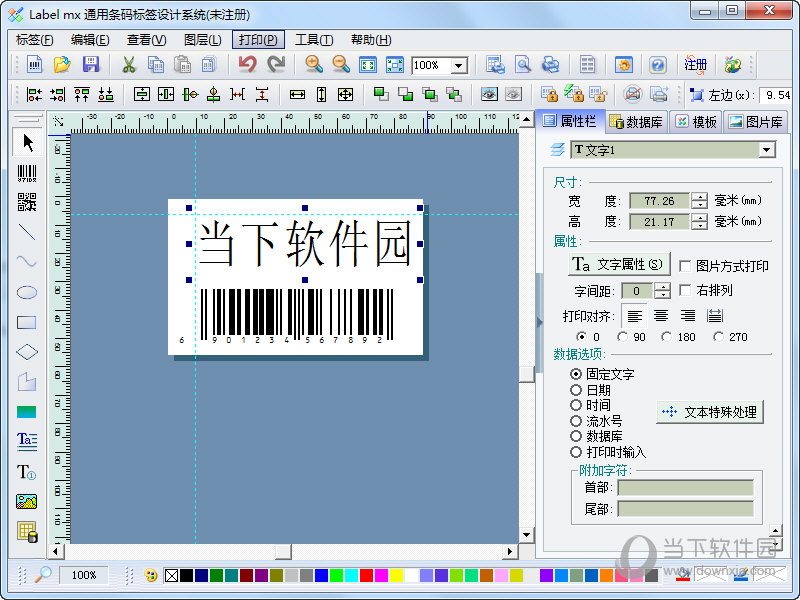Viewport: 800px width, 600px height.
Task: Switch to the 图片库 tab
Action: coord(756,122)
